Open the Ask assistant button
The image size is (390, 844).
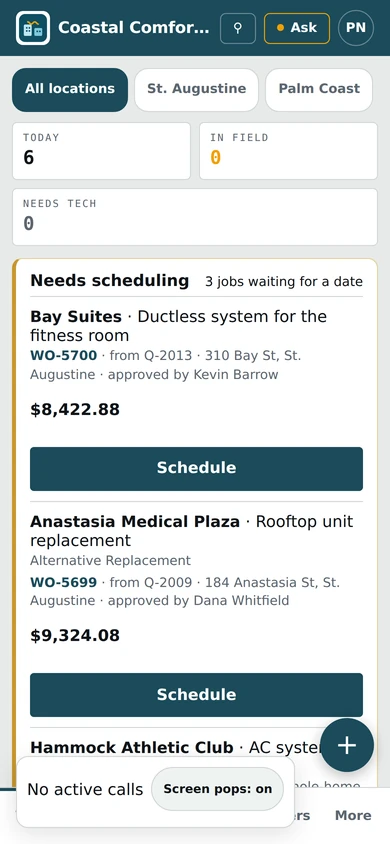[297, 28]
